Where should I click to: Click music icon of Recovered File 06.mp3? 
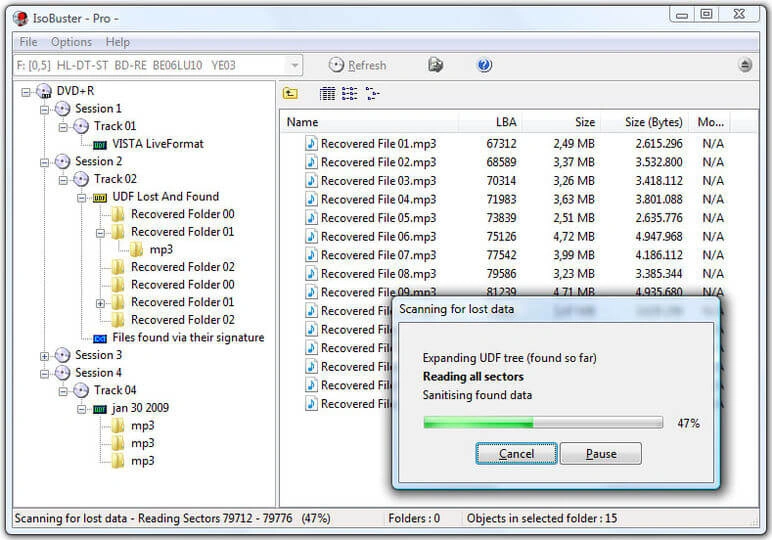point(311,236)
